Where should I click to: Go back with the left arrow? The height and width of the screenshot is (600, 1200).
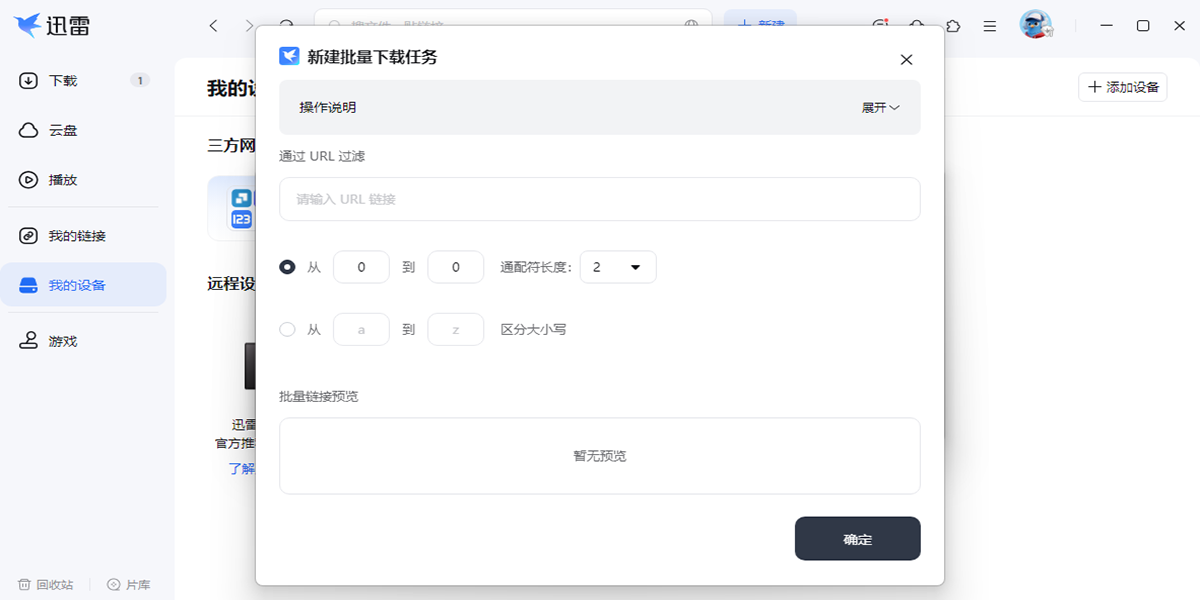coord(213,26)
